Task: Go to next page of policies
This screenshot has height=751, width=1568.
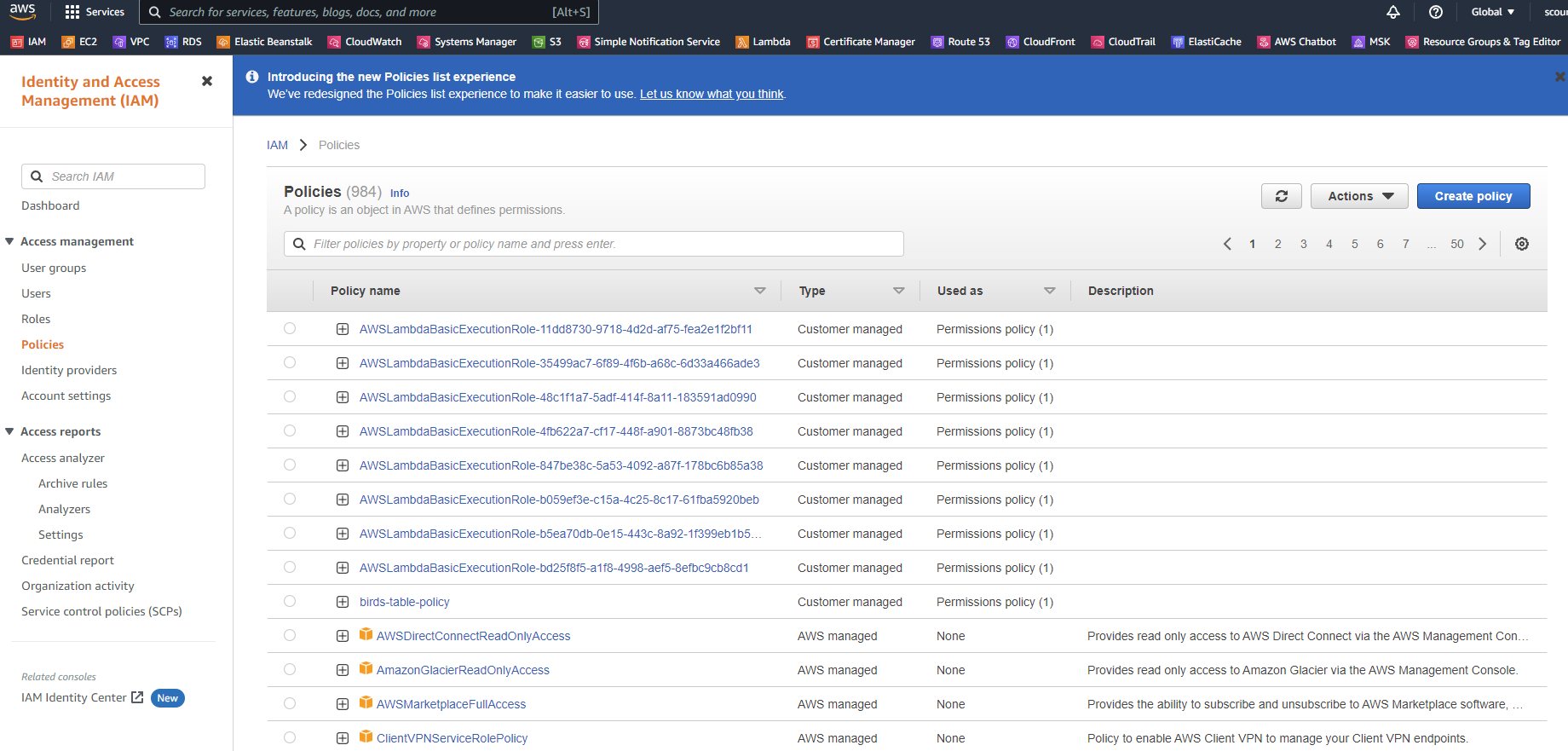Action: (x=1483, y=244)
